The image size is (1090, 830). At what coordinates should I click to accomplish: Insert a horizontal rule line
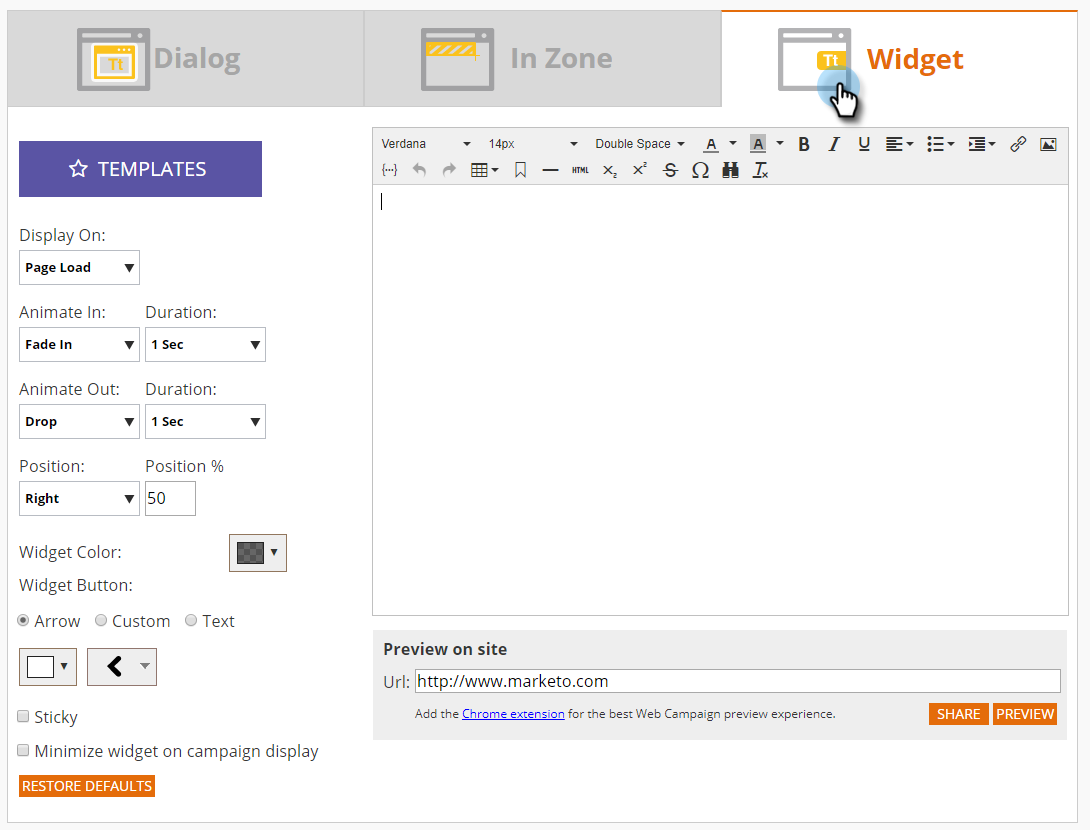click(550, 170)
